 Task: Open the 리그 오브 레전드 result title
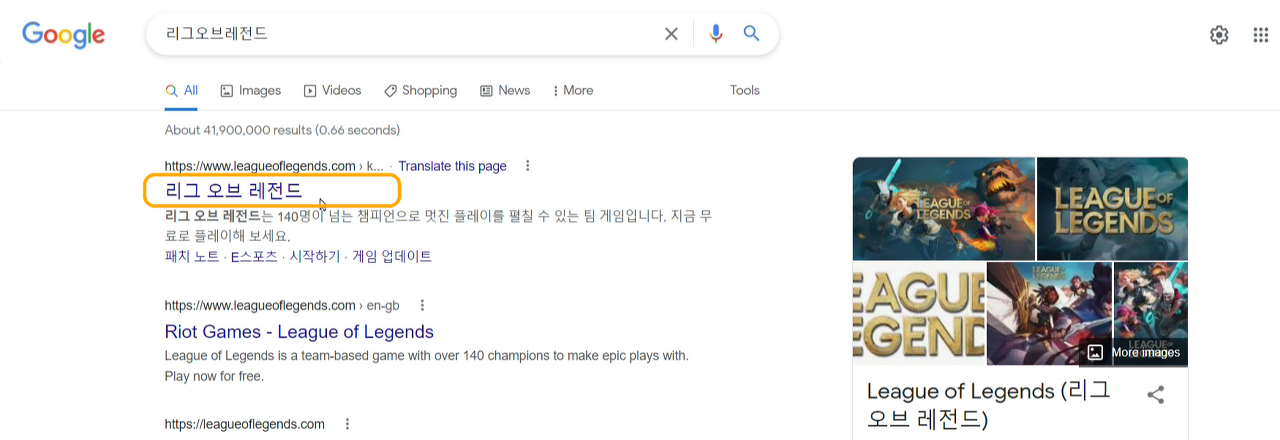pyautogui.click(x=233, y=191)
